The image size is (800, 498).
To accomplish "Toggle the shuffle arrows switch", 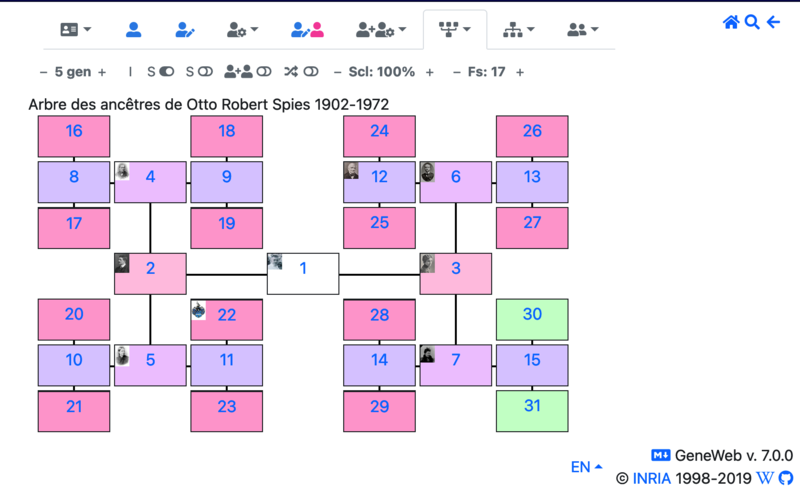I will [301, 72].
